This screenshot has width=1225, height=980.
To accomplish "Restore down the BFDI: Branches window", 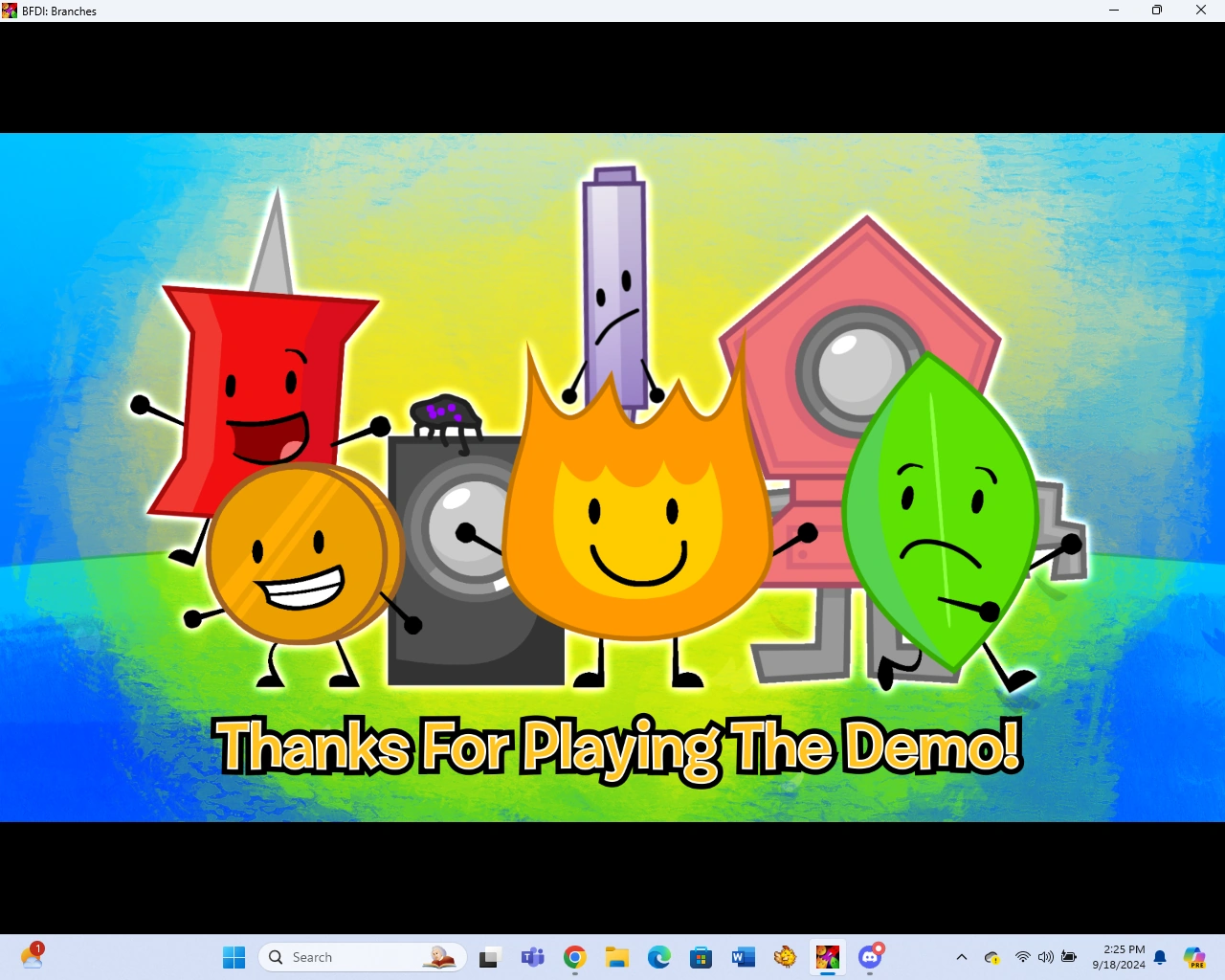I will pos(1156,11).
